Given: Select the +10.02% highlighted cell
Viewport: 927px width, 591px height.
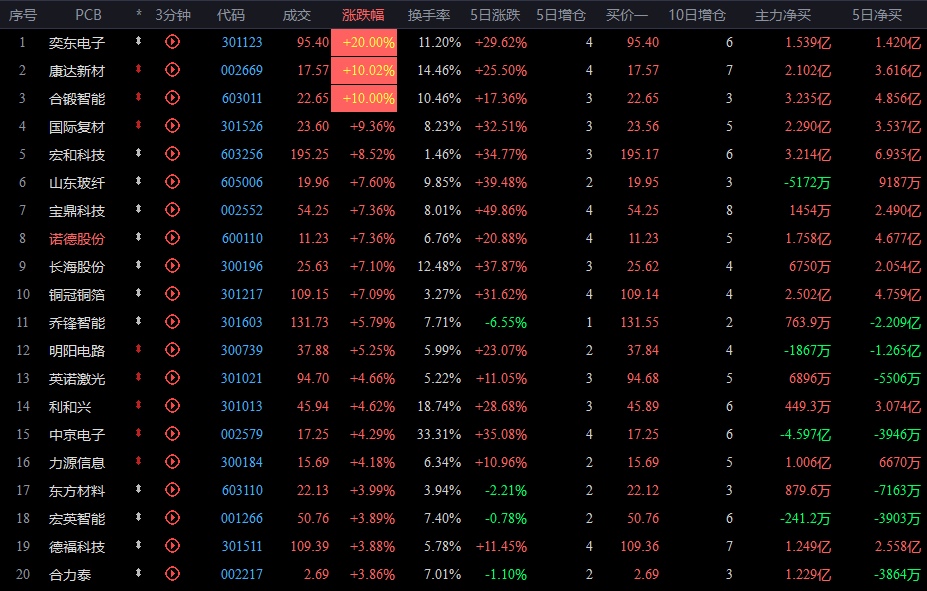Looking at the screenshot, I should (364, 70).
